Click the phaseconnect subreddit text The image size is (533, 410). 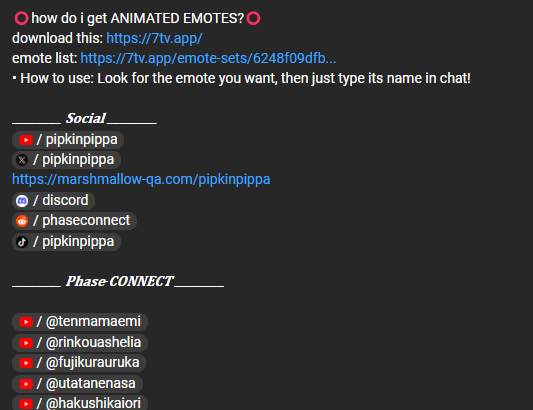86,220
